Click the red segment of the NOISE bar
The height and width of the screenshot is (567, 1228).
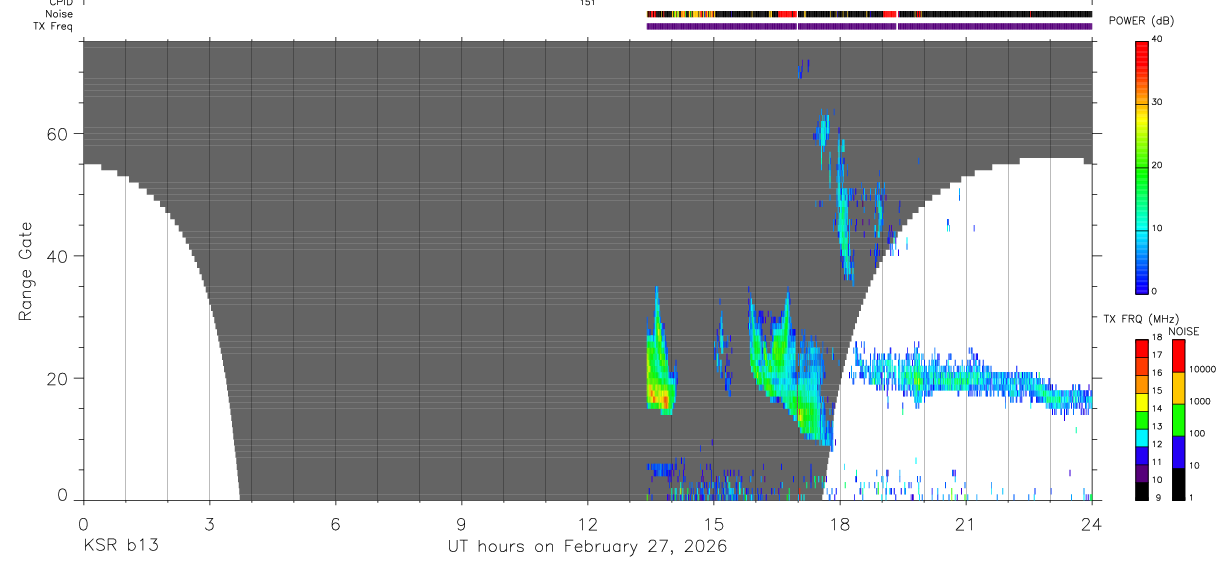pyautogui.click(x=1178, y=356)
